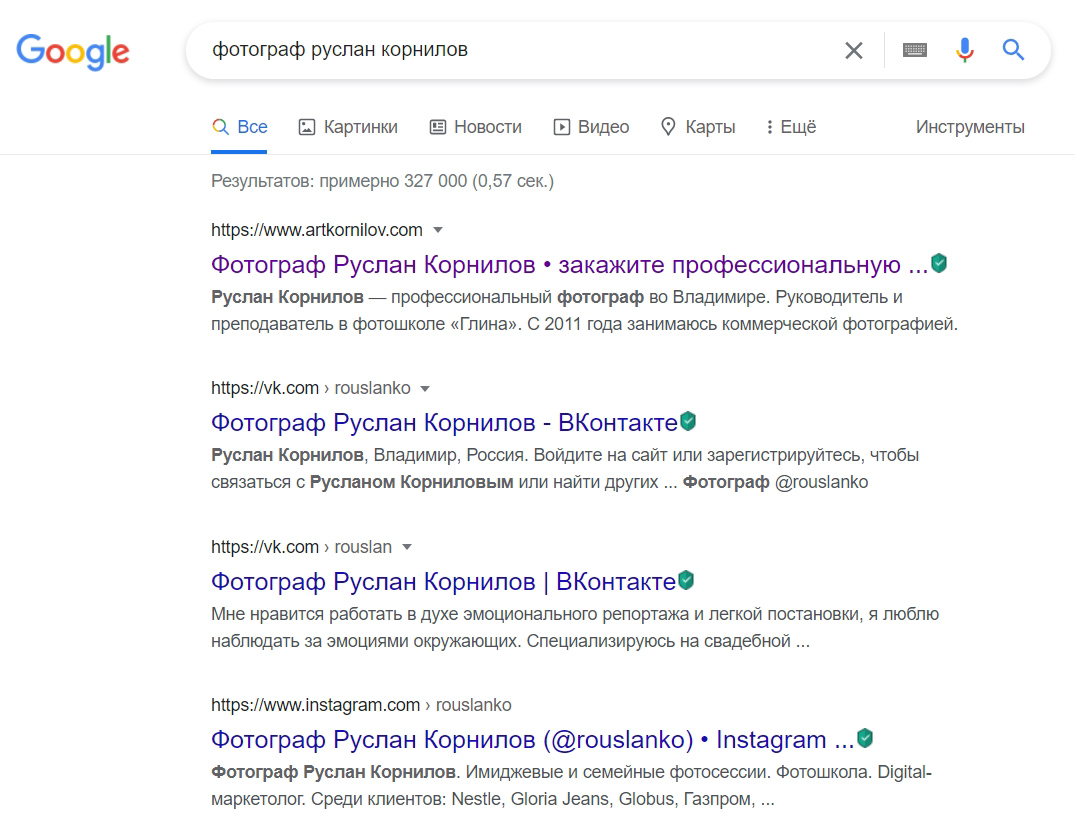Open the arrow menu beside vk.com rouslan result
This screenshot has height=820, width=1075.
coord(406,547)
